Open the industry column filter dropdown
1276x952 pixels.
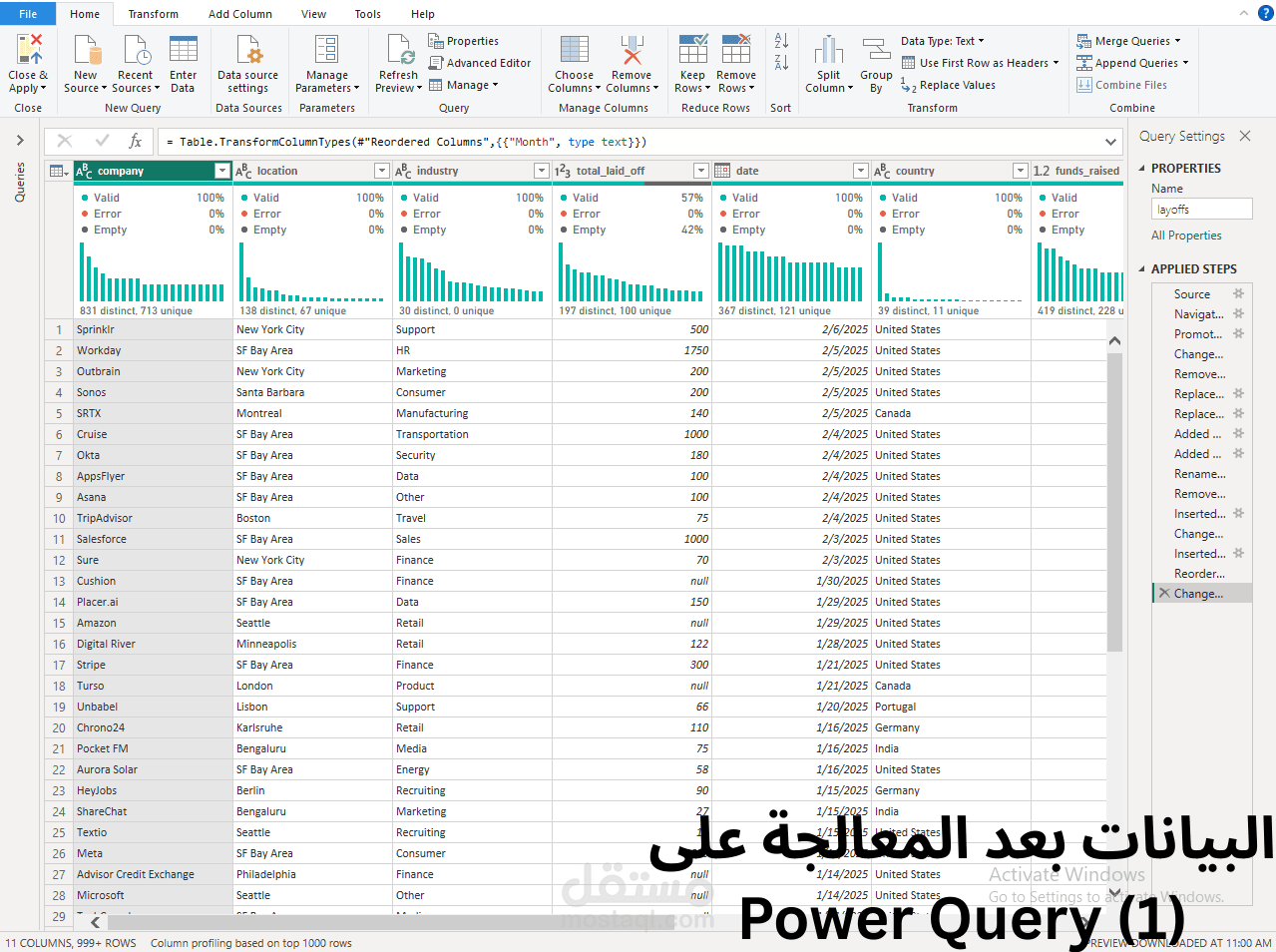pos(542,171)
